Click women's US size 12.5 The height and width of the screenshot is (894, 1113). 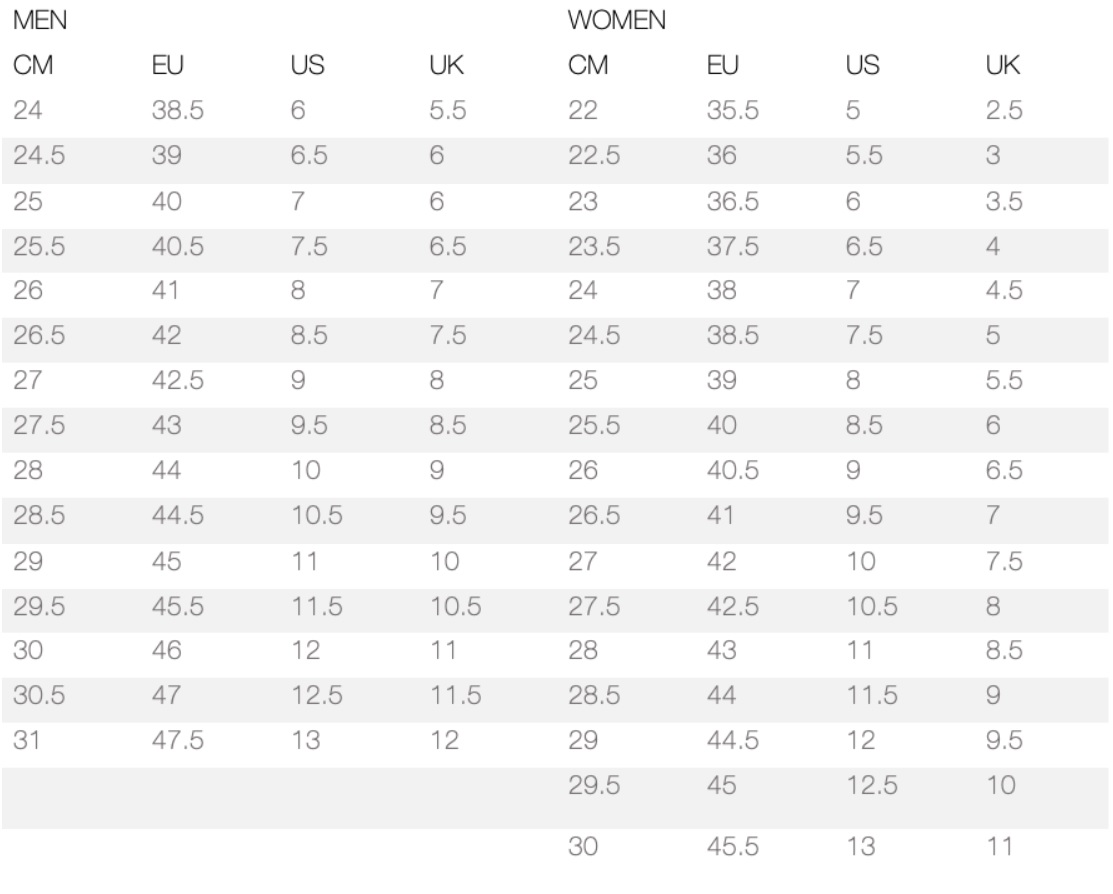(872, 785)
